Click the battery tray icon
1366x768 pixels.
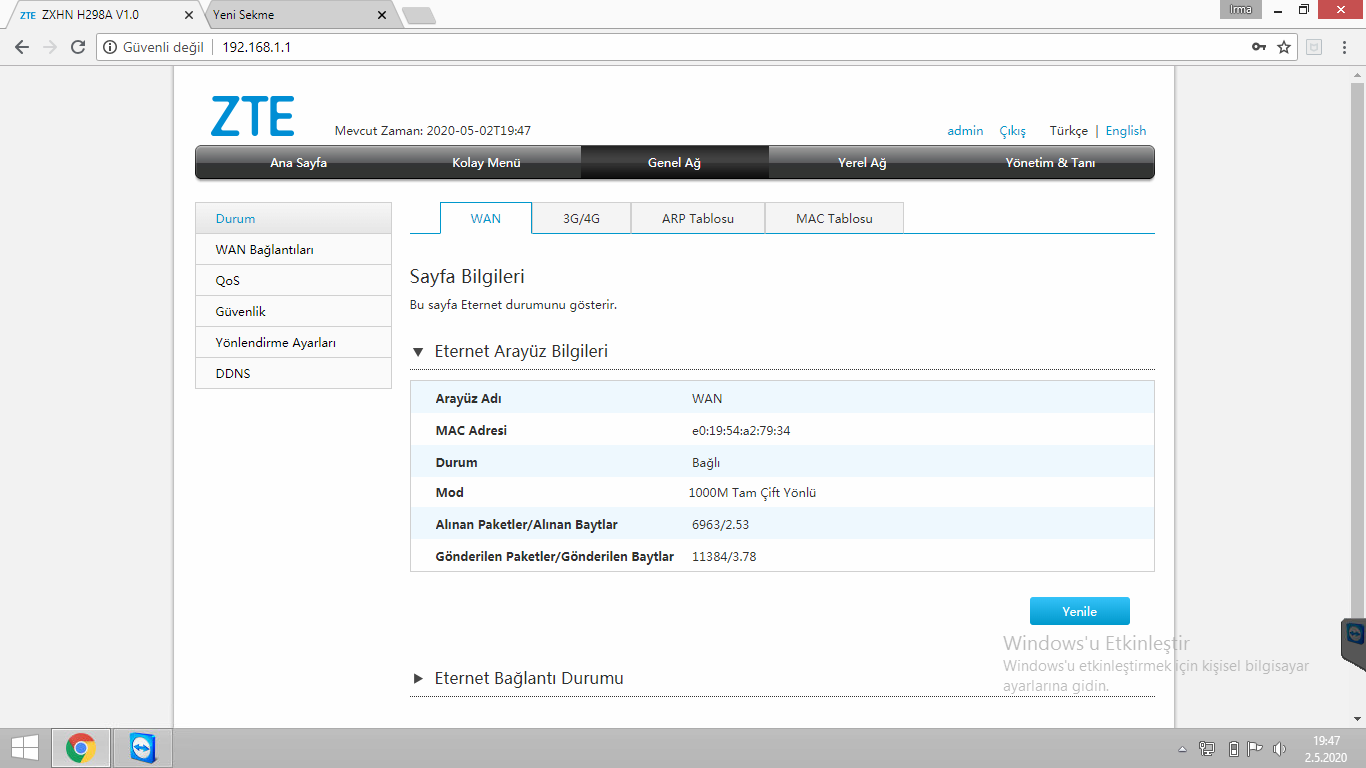1233,749
